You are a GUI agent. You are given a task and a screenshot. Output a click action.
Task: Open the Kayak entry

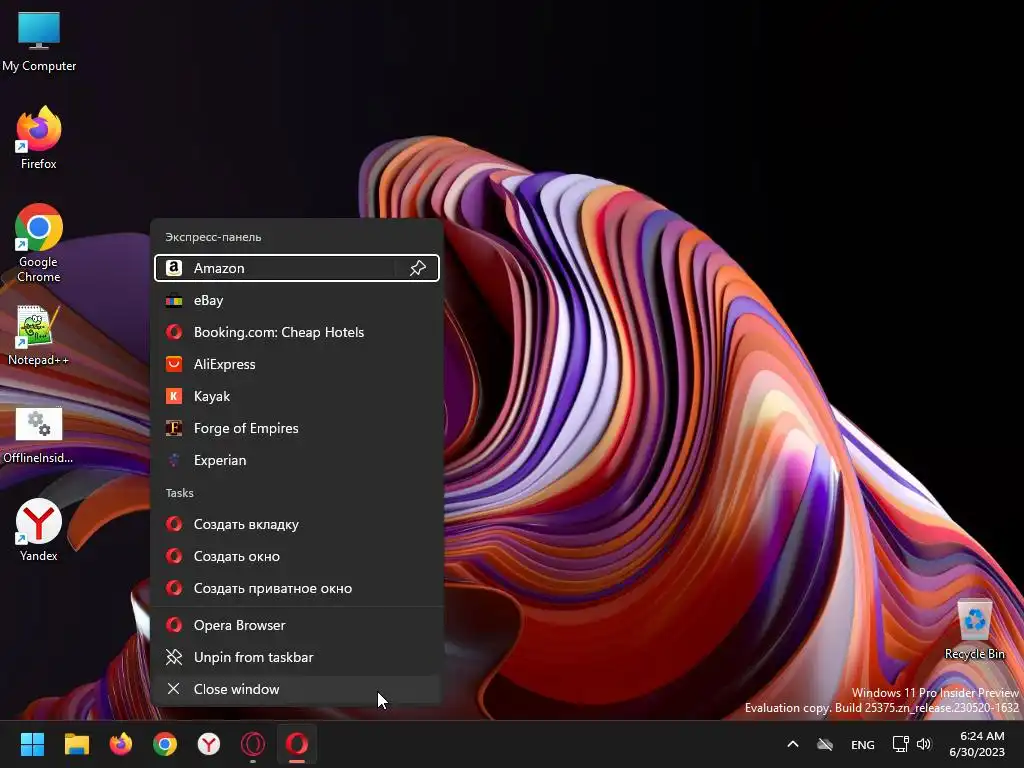coord(296,396)
